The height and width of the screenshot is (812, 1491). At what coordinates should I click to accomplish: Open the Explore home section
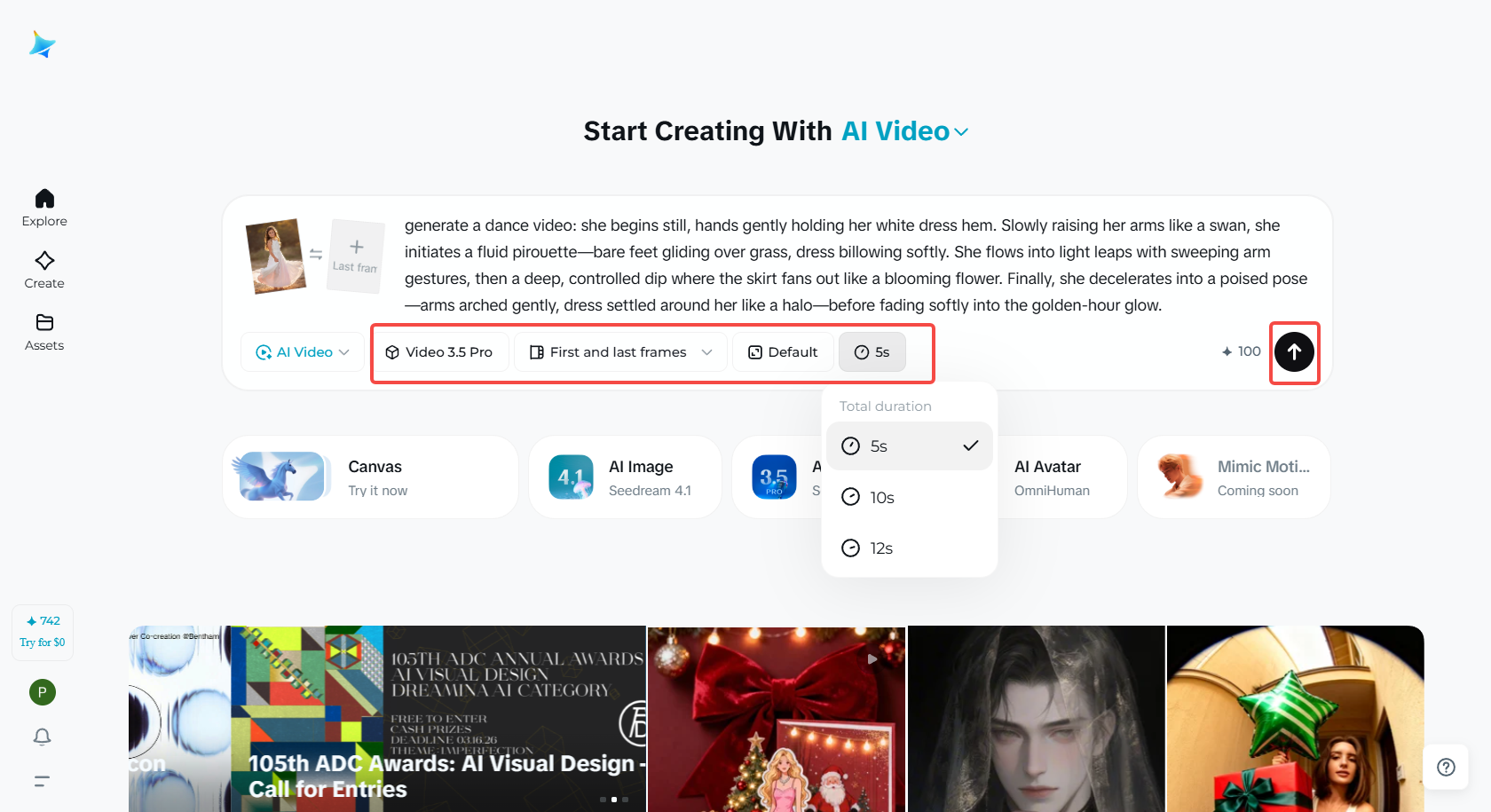tap(44, 208)
